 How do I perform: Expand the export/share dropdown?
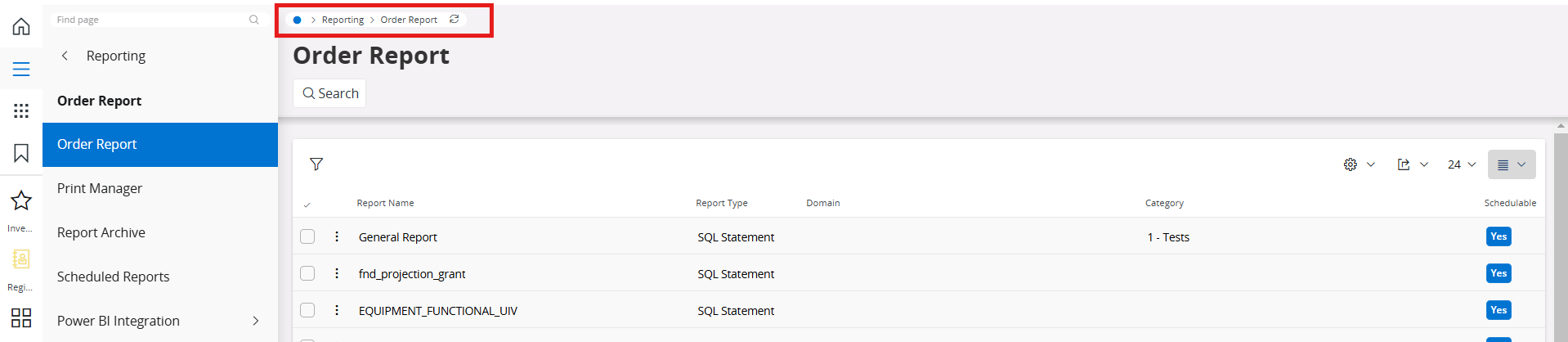pos(1413,164)
